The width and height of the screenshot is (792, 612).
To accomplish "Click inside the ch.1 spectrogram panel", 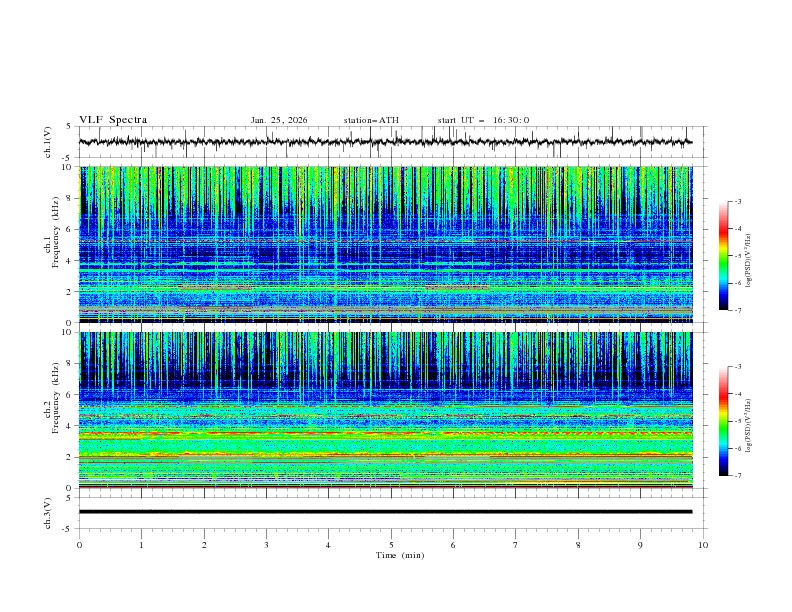I will pyautogui.click(x=386, y=244).
